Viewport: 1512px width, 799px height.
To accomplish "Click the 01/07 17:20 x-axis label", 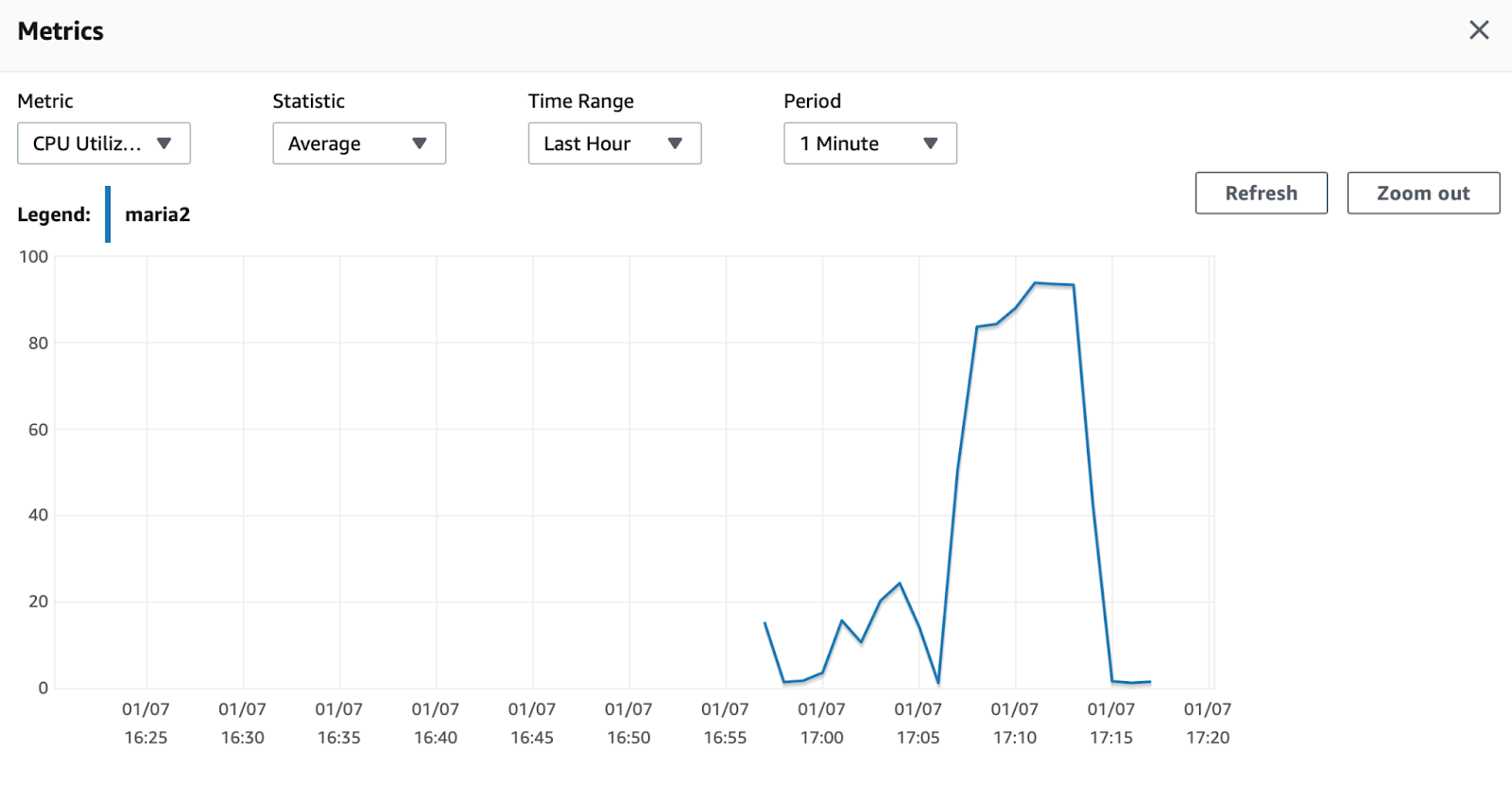I will pos(1207,722).
